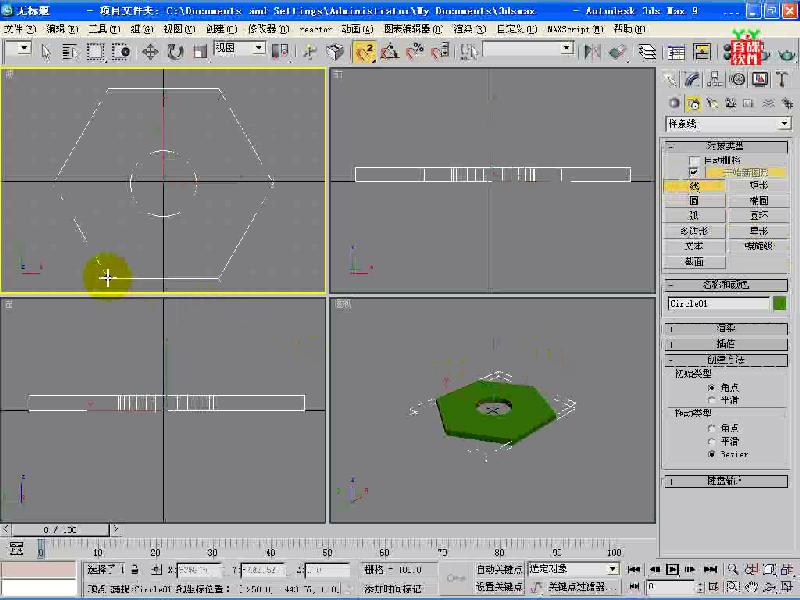
Task: Collapse the 对象类型 rollout
Action: tap(726, 146)
